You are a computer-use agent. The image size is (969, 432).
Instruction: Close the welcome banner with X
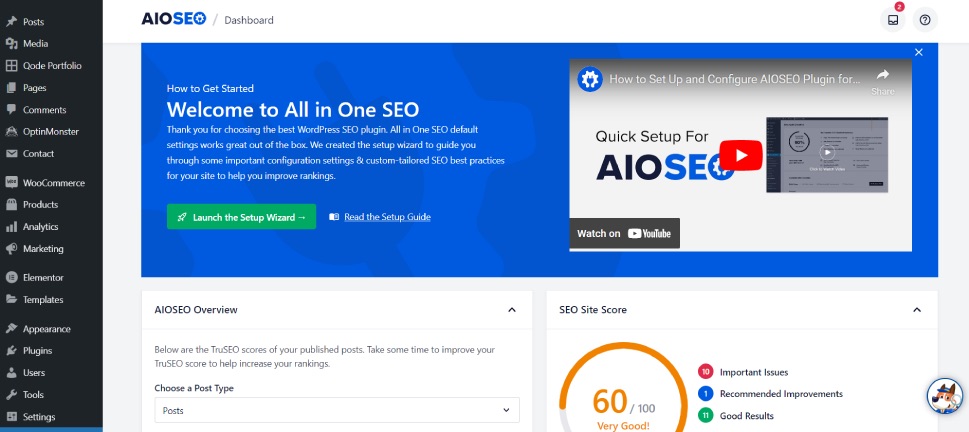pos(919,53)
